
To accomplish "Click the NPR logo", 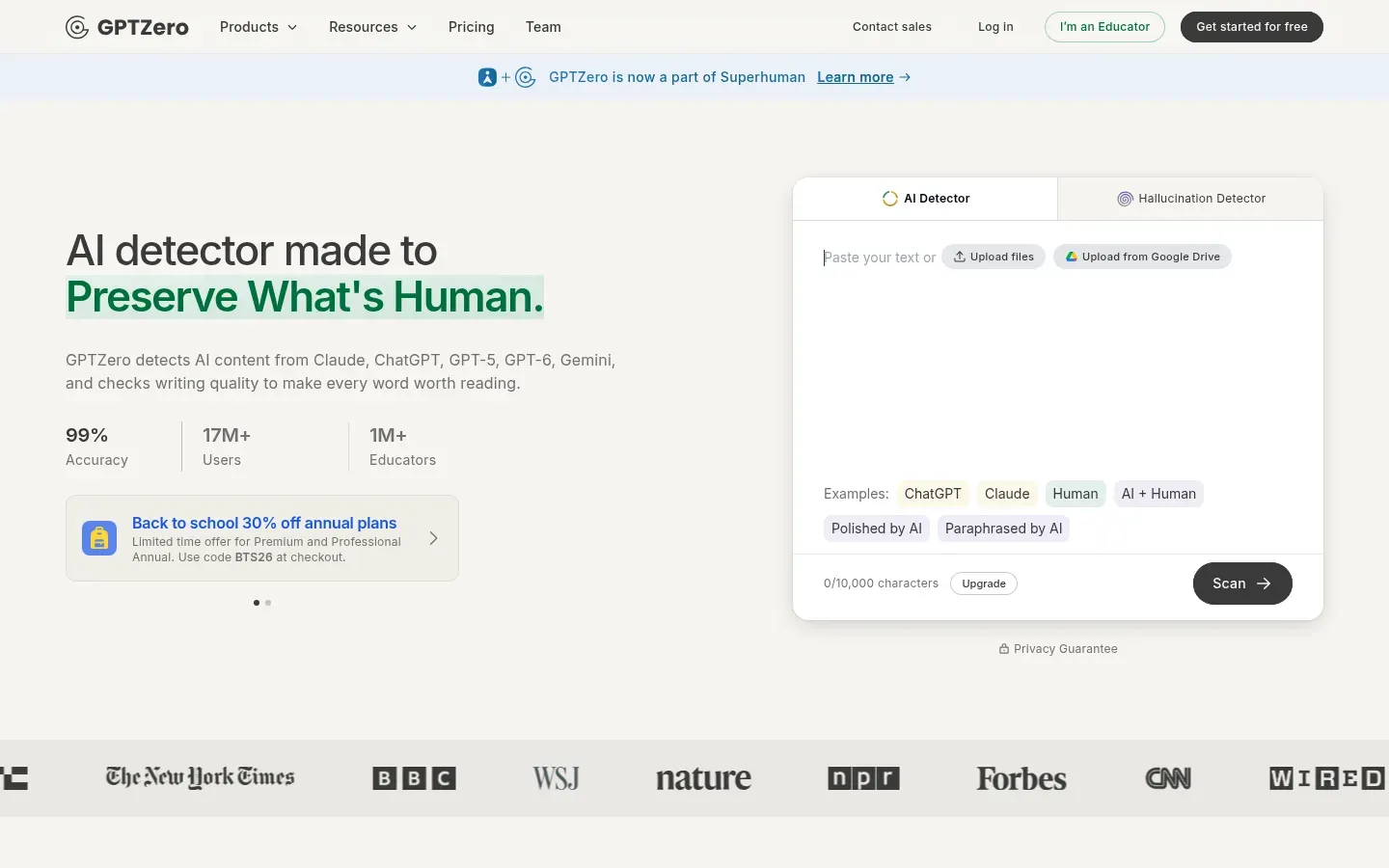I will pos(864,778).
